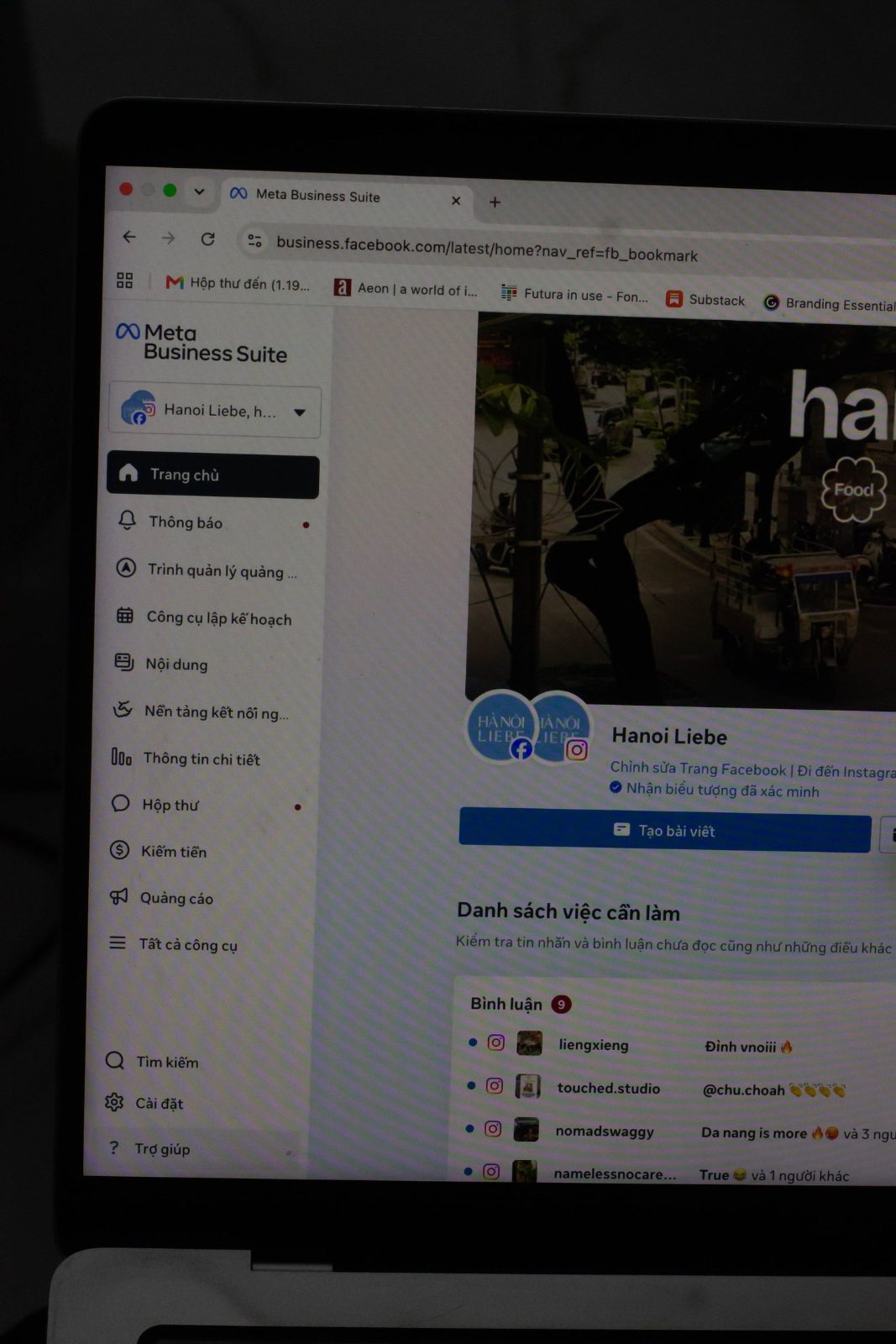896x1344 pixels.
Task: Close the Meta Business Suite tab
Action: pos(456,201)
